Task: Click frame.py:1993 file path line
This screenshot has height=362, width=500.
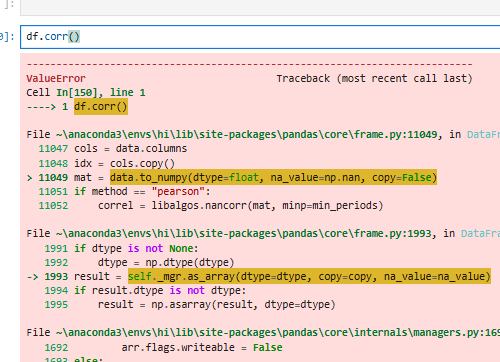Action: (263, 234)
